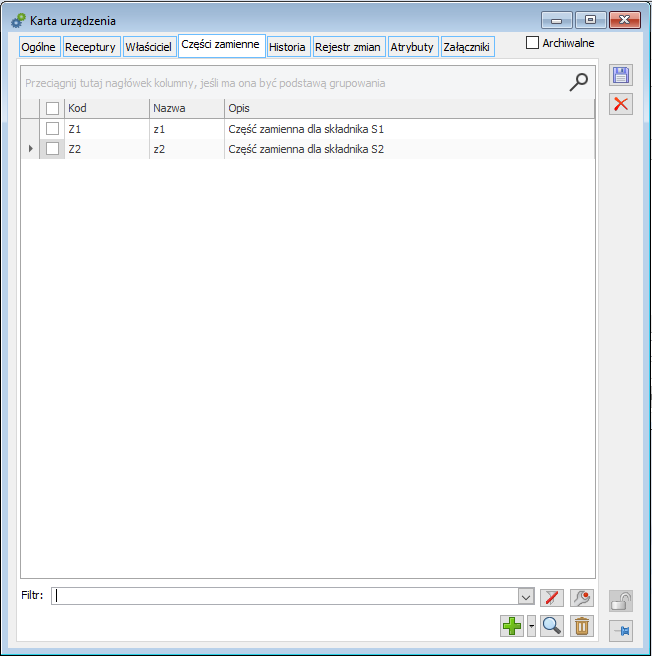Tick the checkbox for row Z2
Screen dimensions: 652x656
[x=52, y=149]
